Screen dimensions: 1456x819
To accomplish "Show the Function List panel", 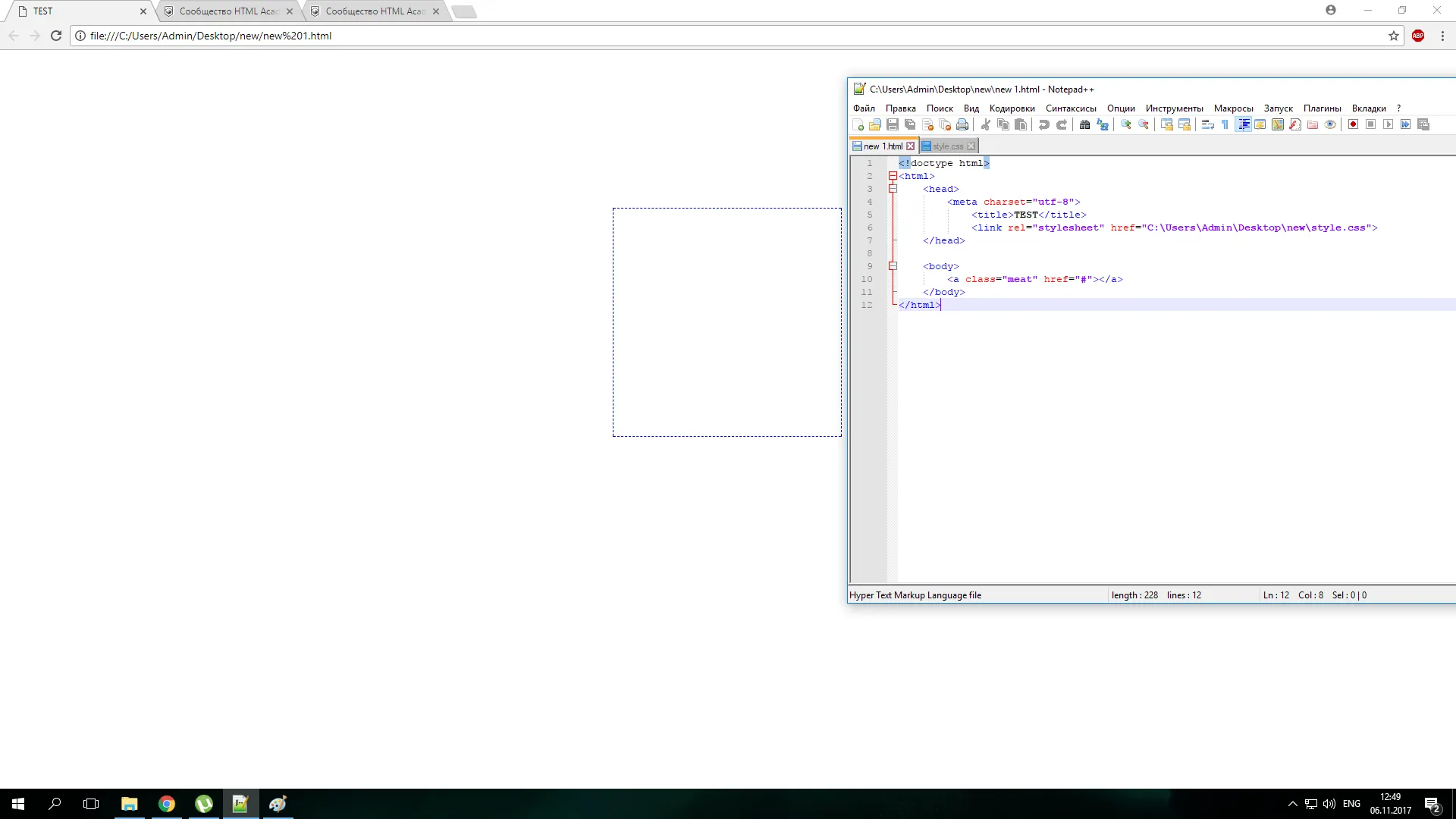I will tap(1295, 124).
